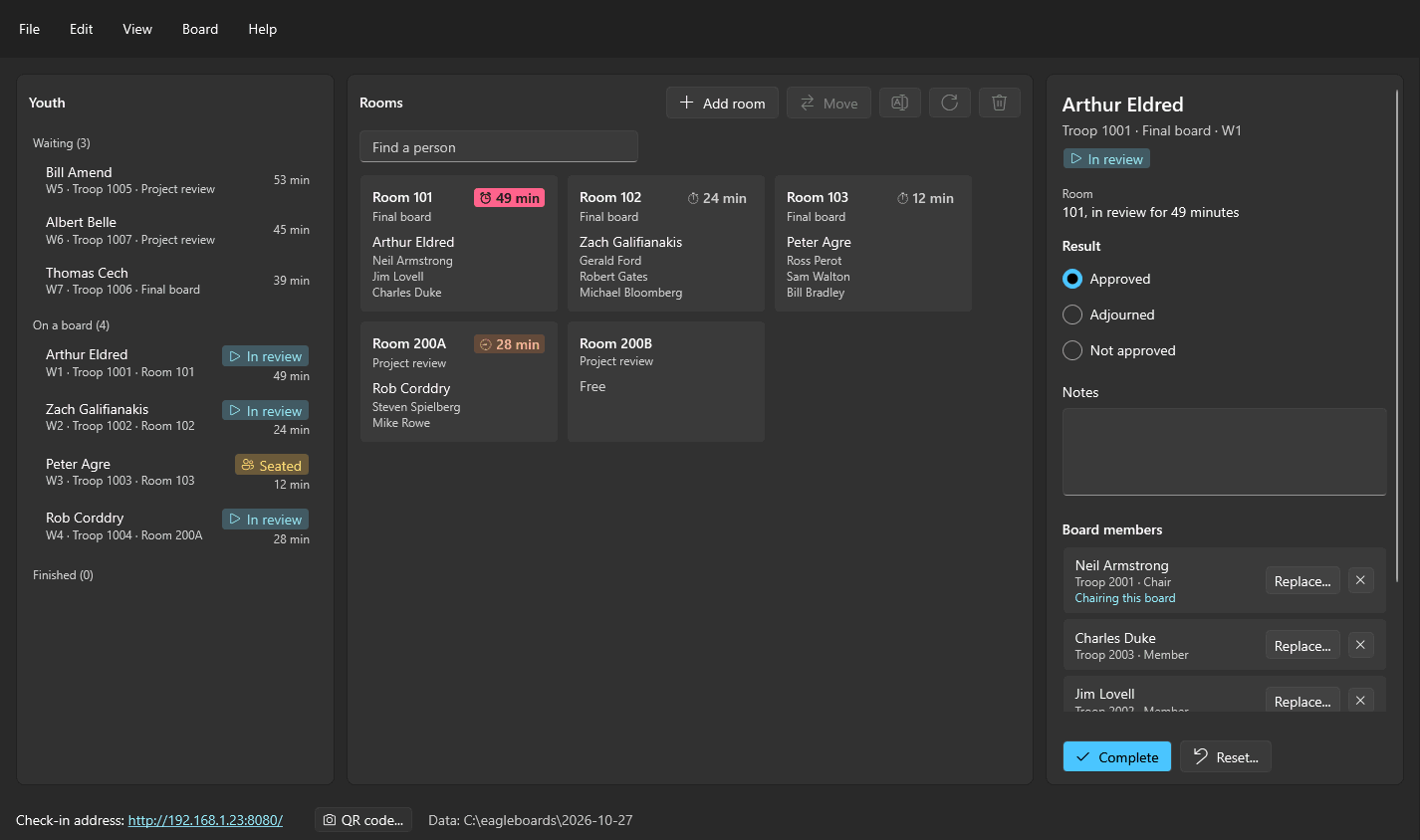Remove Charles Duke with his X button
The height and width of the screenshot is (840, 1420).
[x=1361, y=645]
